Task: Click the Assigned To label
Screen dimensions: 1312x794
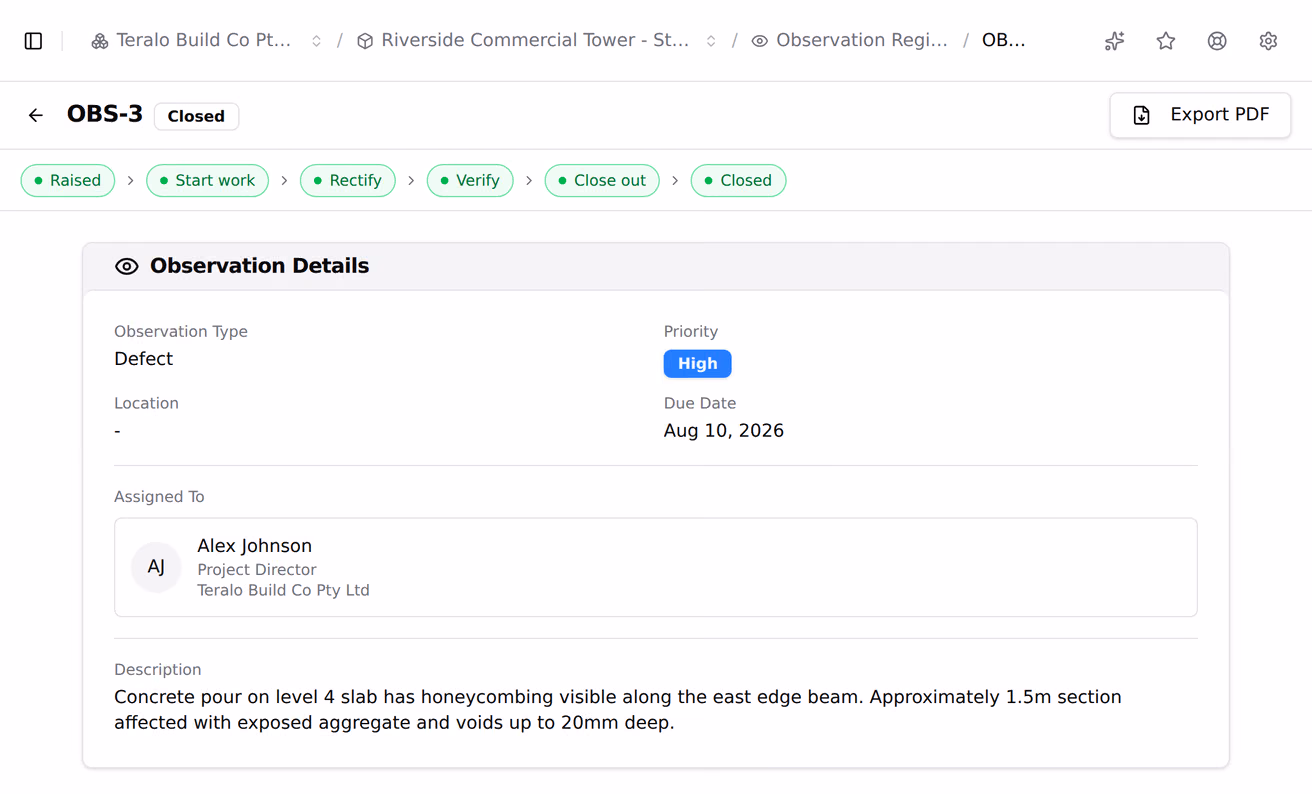Action: pyautogui.click(x=159, y=497)
